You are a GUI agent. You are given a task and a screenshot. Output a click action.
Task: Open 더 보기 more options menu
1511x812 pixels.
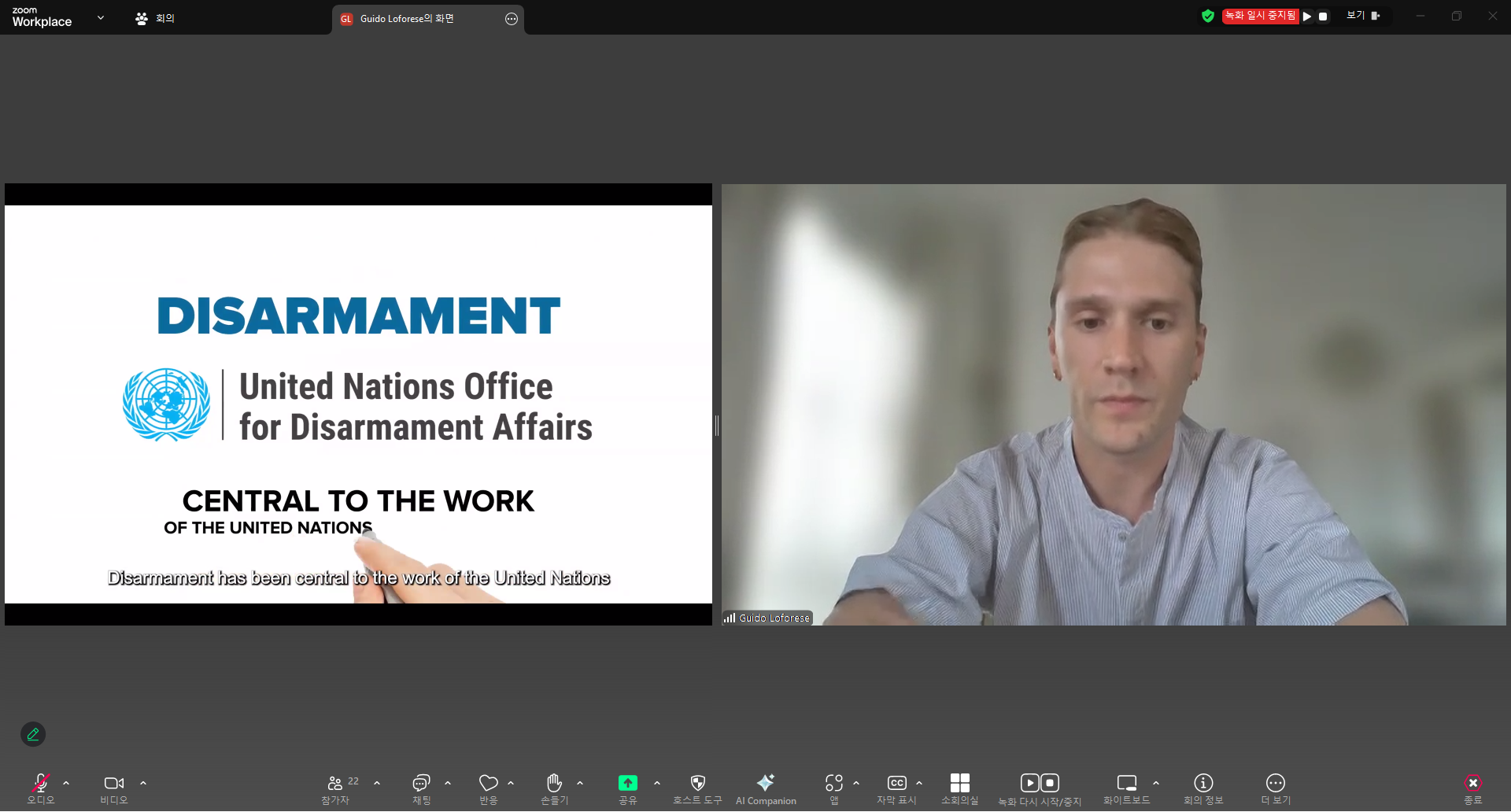[x=1276, y=788]
